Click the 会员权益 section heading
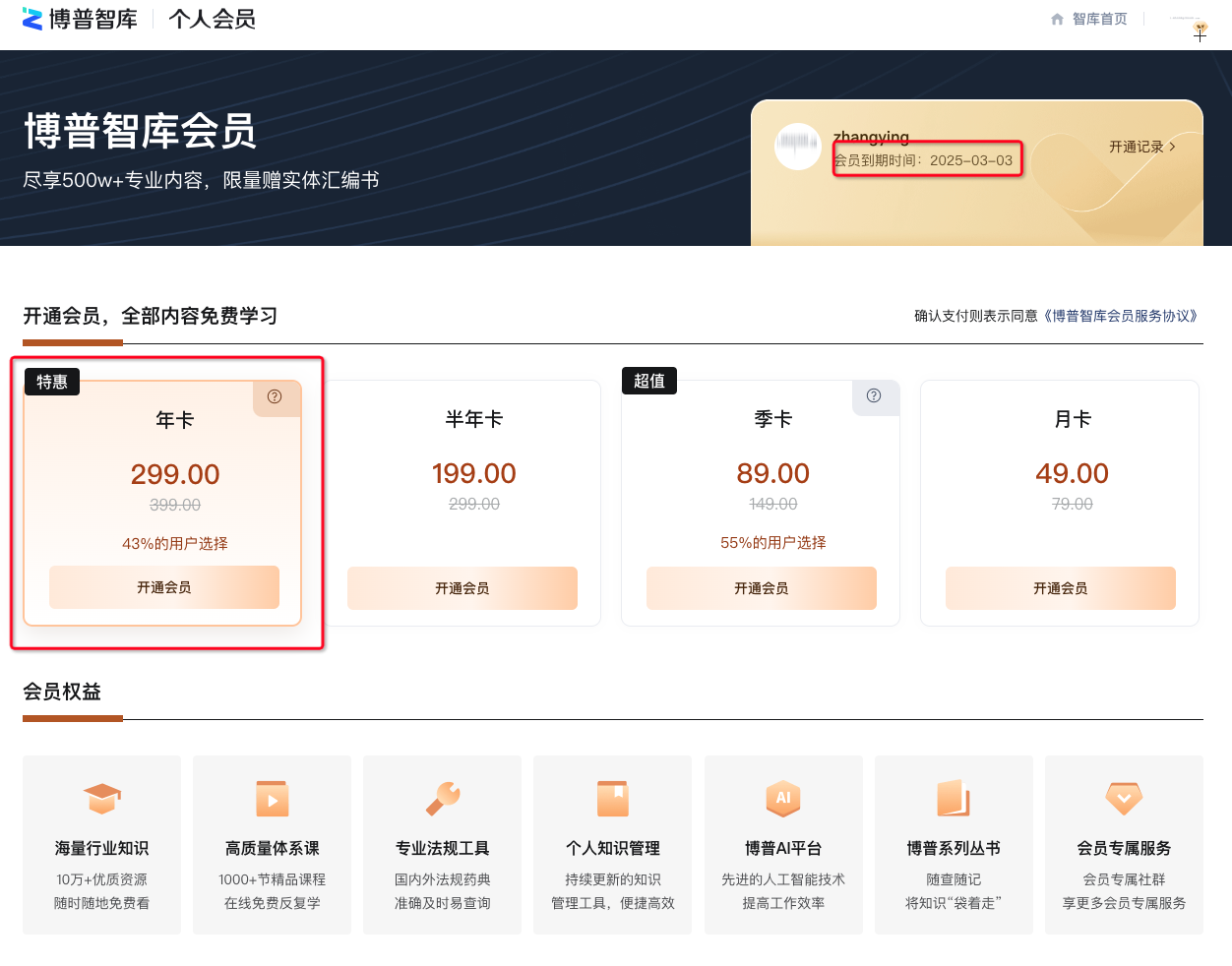The height and width of the screenshot is (966, 1232). (62, 692)
